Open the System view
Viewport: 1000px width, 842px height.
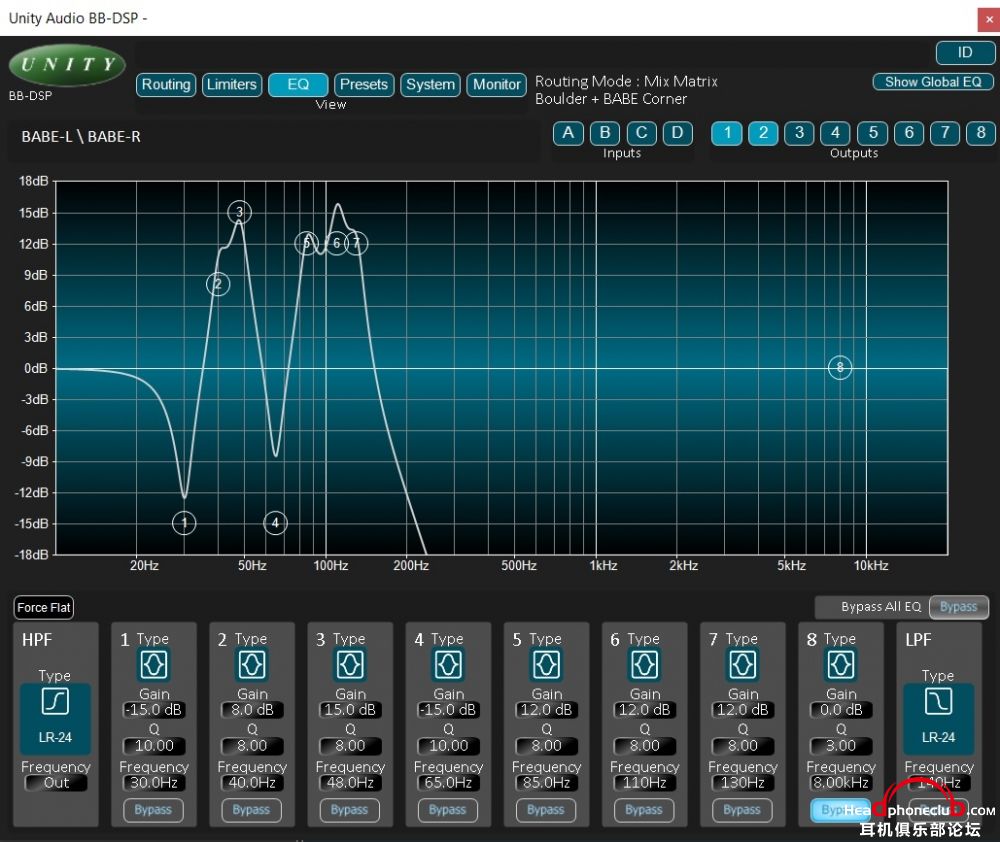(430, 85)
